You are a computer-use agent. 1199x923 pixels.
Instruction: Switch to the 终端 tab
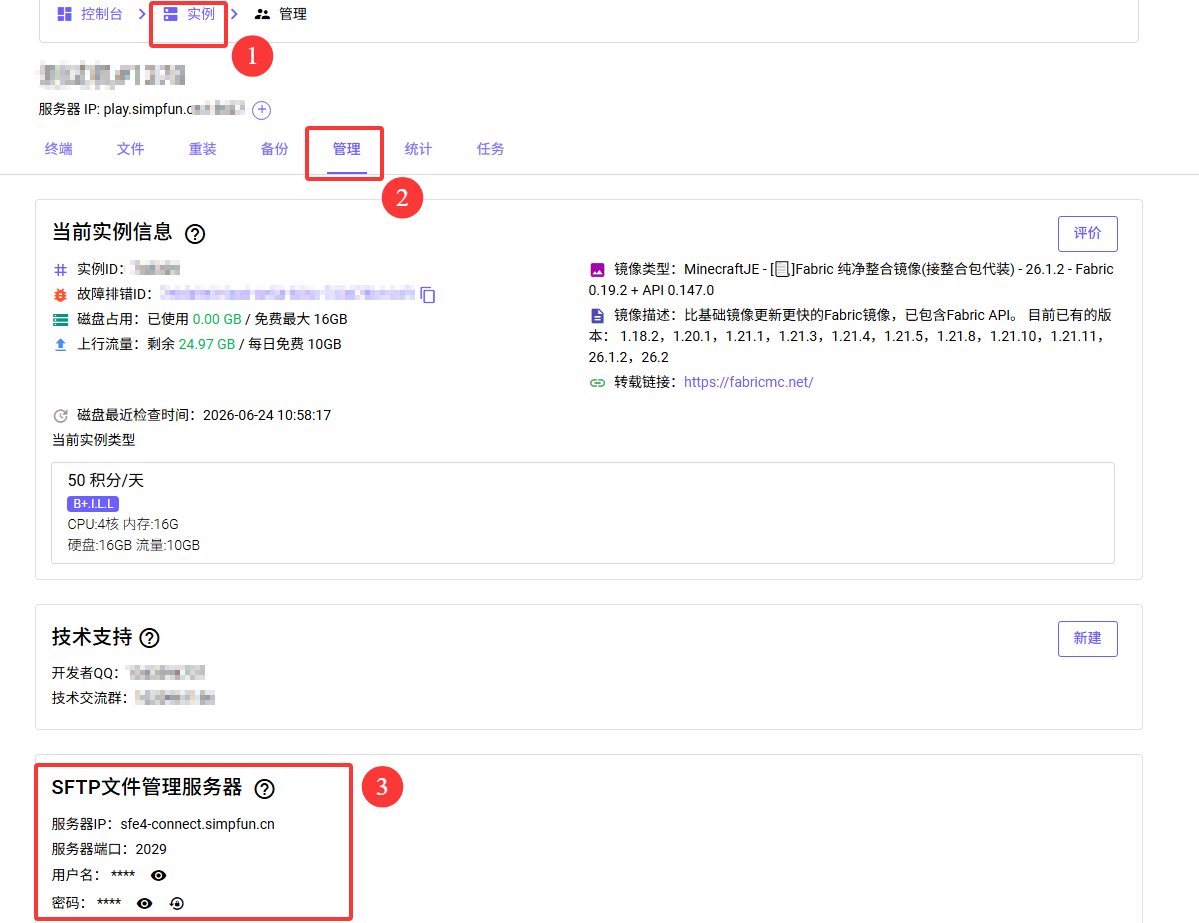58,149
